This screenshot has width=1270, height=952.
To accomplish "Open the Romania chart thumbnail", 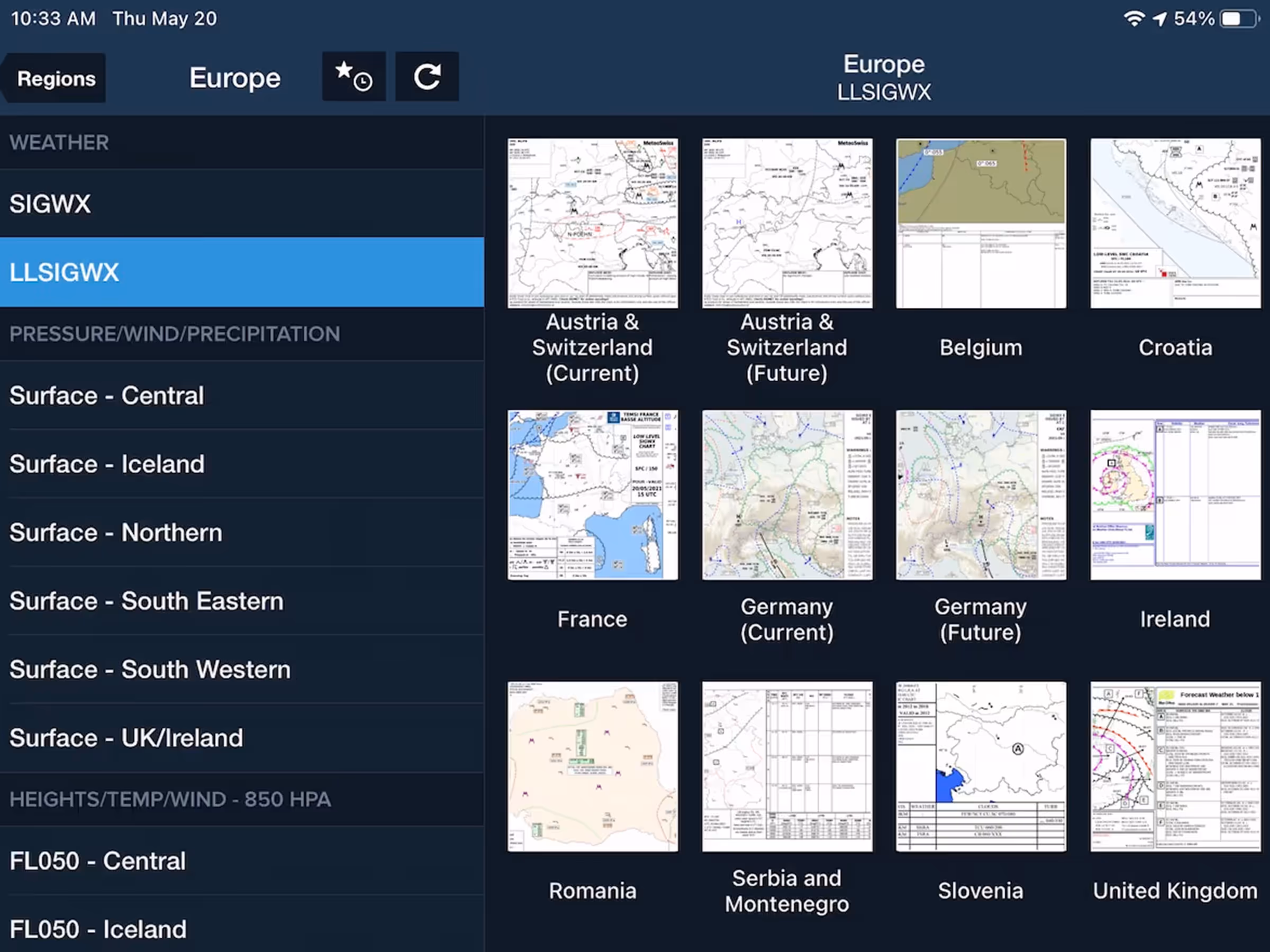I will pos(592,766).
